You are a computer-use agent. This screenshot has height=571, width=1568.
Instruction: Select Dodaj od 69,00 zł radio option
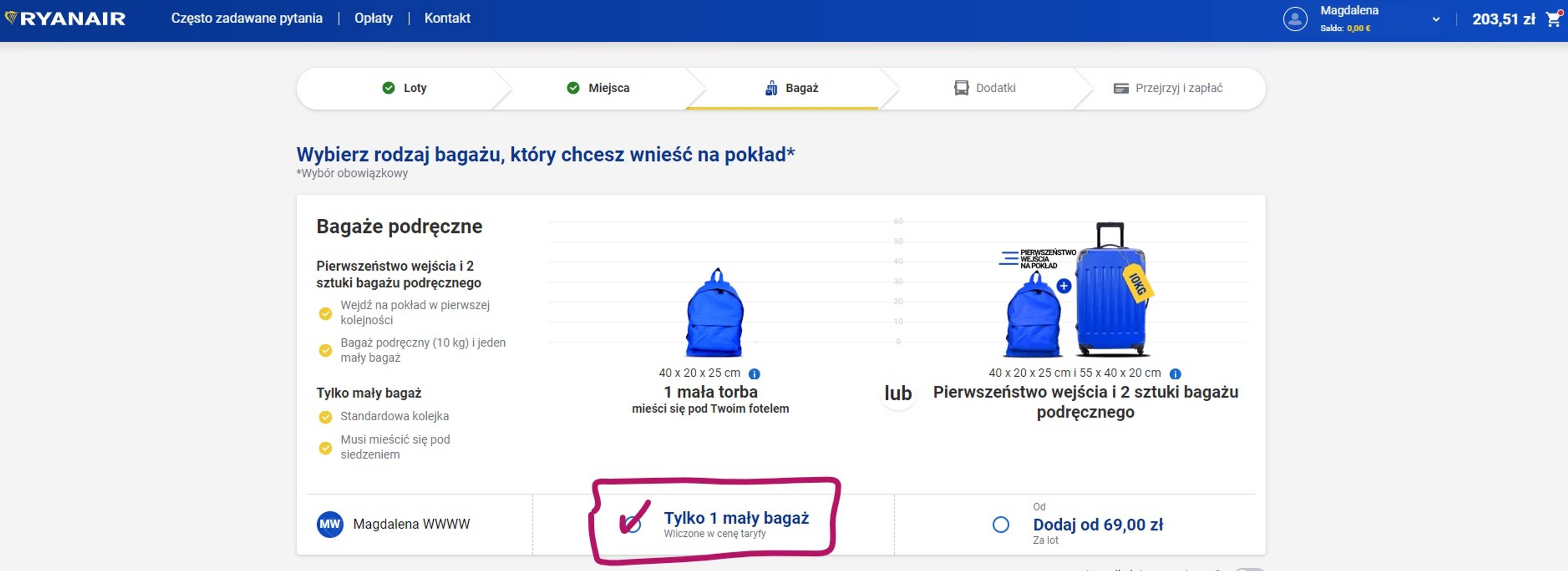point(1001,524)
